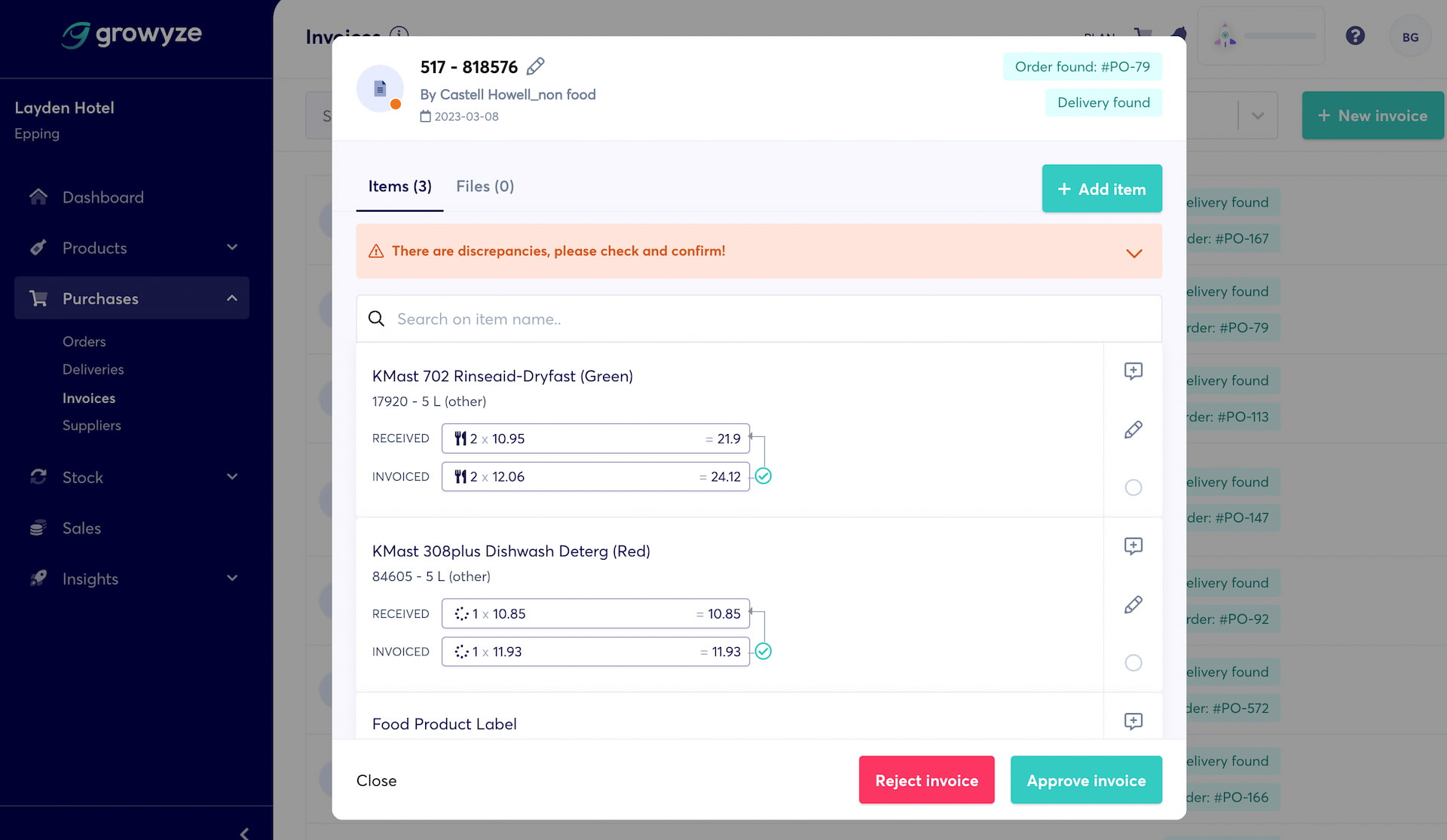Toggle the green check on KMast 702 invoiced row
1447x840 pixels.
click(763, 476)
